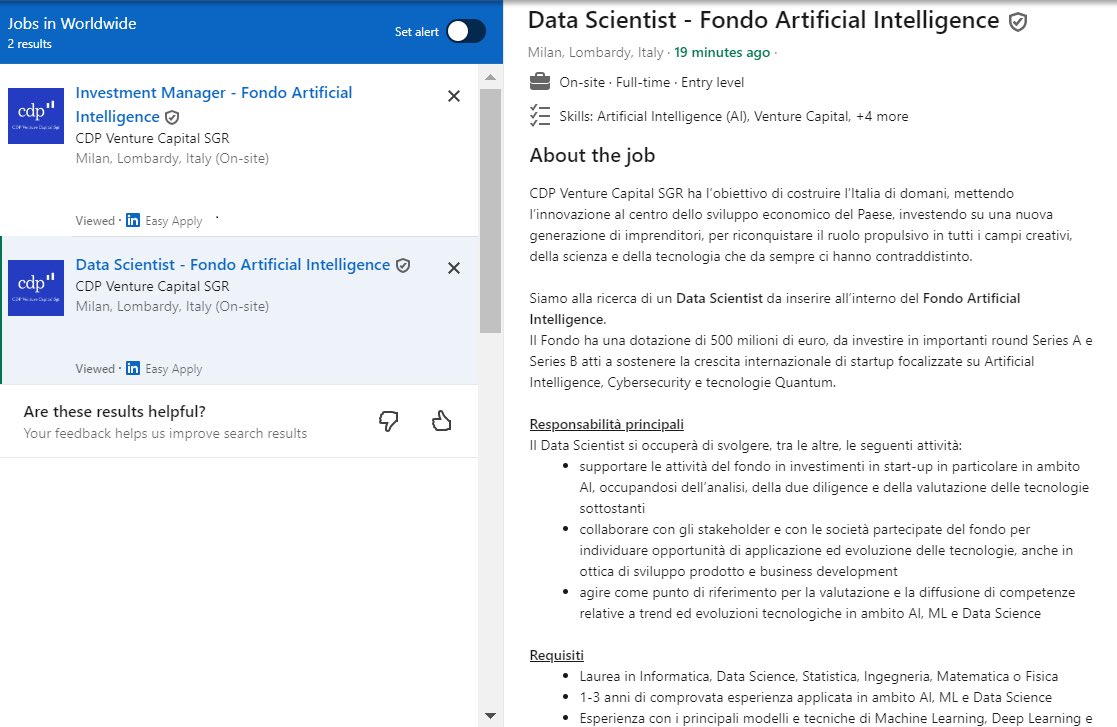
Task: Click 'CDP Venture Capital SGR' under Investment Manager
Action: pos(152,138)
